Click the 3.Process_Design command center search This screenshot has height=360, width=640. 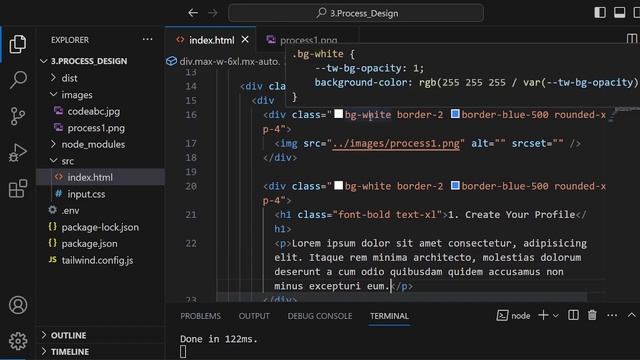(356, 13)
